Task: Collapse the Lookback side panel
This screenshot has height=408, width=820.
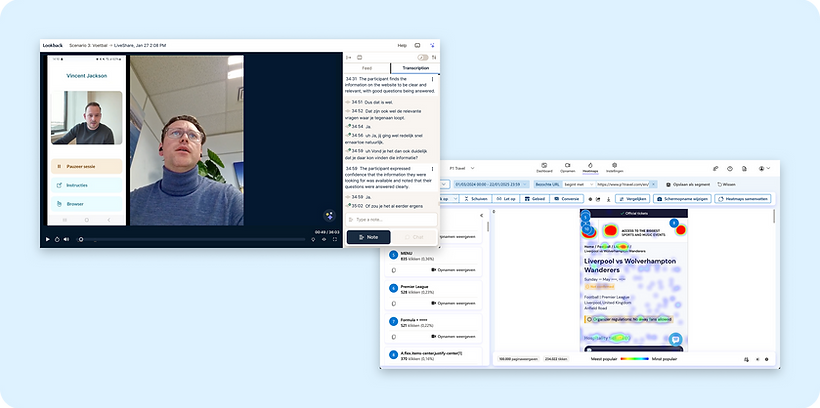Action: (x=349, y=58)
